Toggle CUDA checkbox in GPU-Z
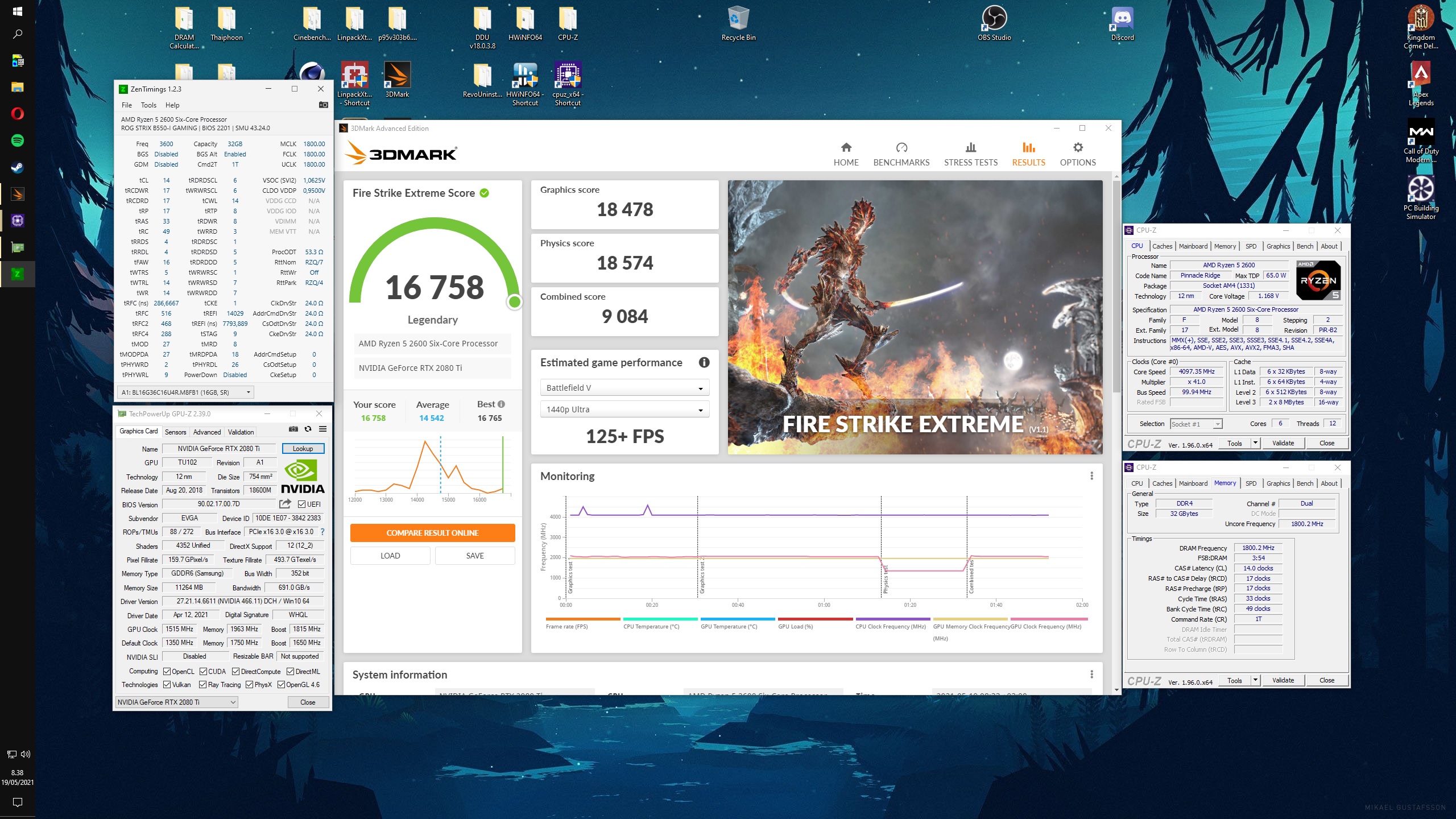This screenshot has height=819, width=1456. [203, 671]
